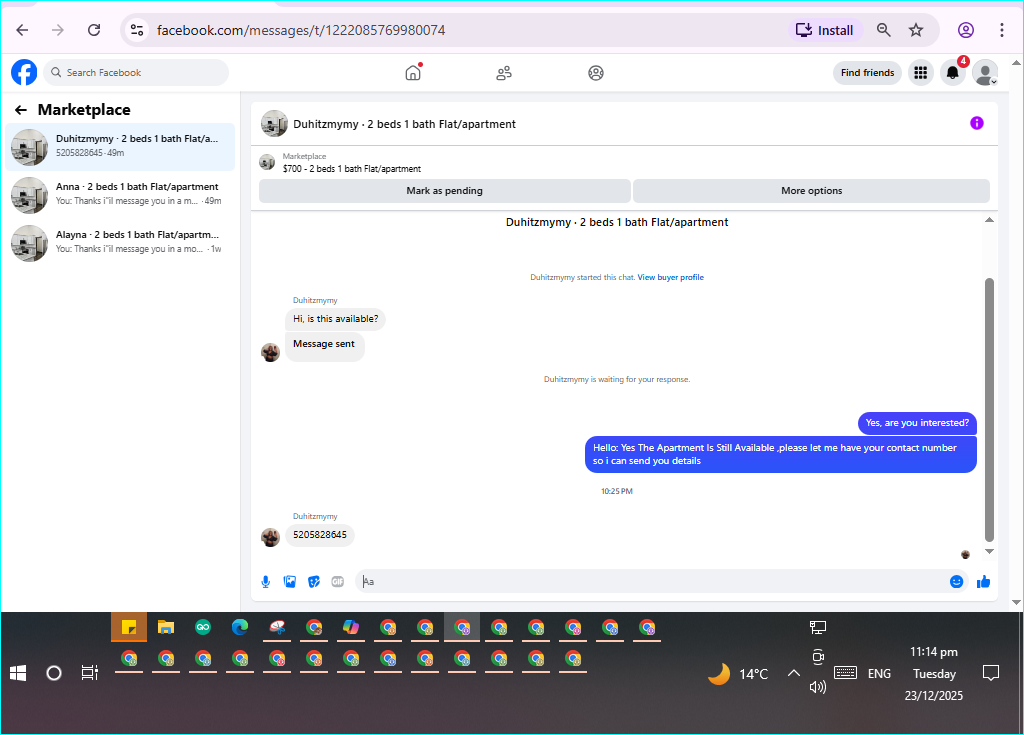1024x735 pixels.
Task: Click the Install app button
Action: point(825,30)
